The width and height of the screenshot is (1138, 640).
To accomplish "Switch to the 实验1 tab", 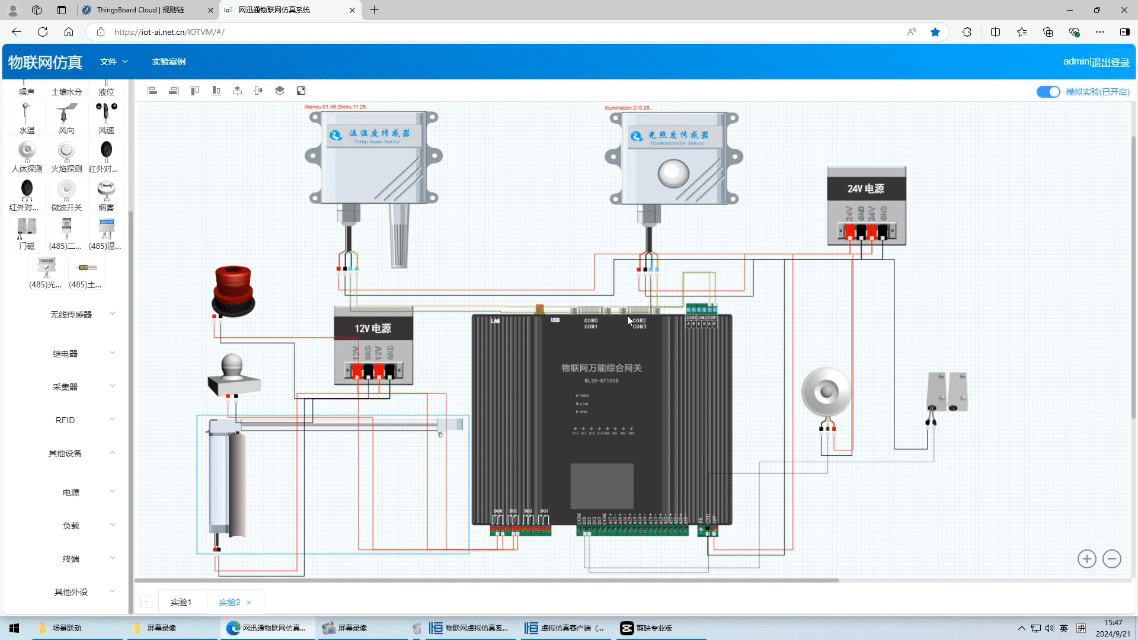I will click(x=180, y=602).
